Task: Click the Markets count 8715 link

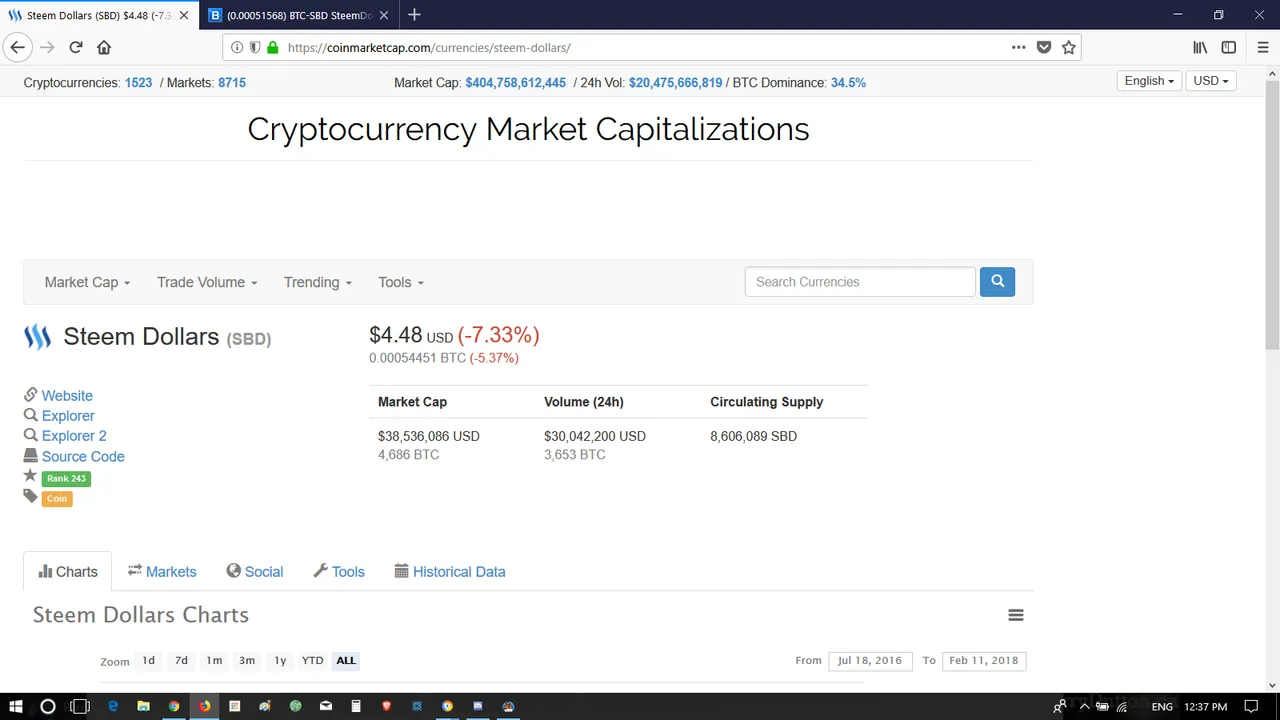Action: [232, 83]
